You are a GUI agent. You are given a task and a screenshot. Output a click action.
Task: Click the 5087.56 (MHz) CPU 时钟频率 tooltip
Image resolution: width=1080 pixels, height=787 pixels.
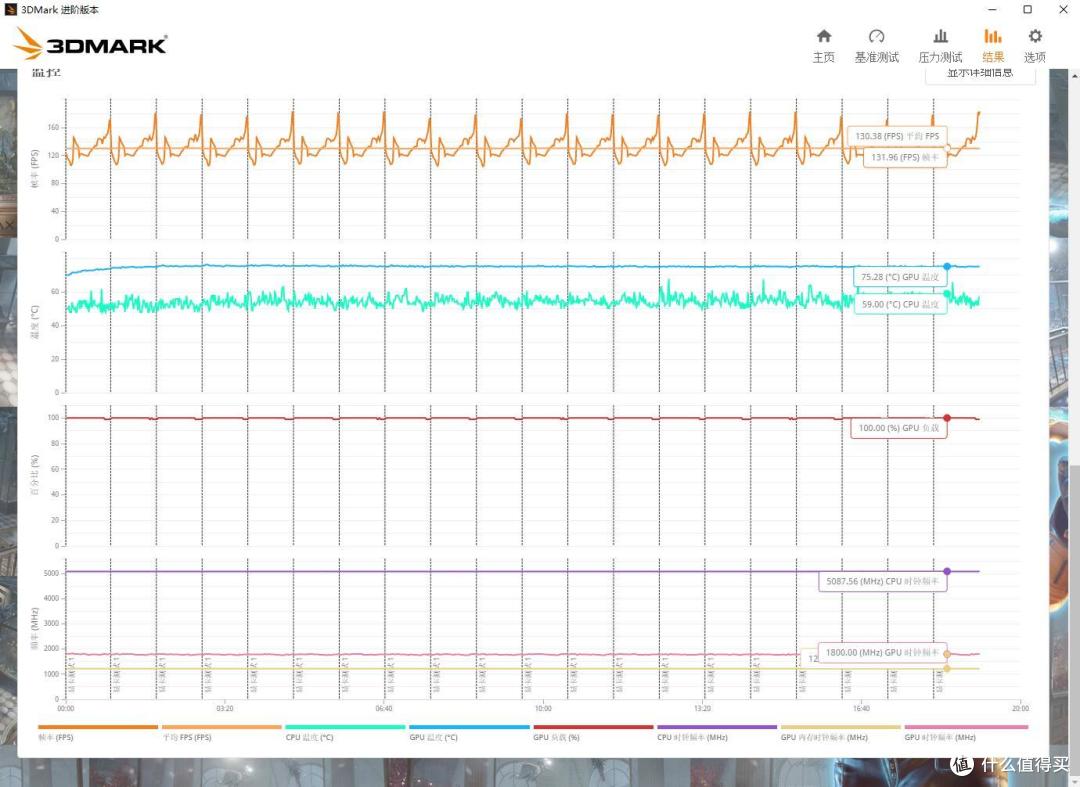[x=883, y=582]
